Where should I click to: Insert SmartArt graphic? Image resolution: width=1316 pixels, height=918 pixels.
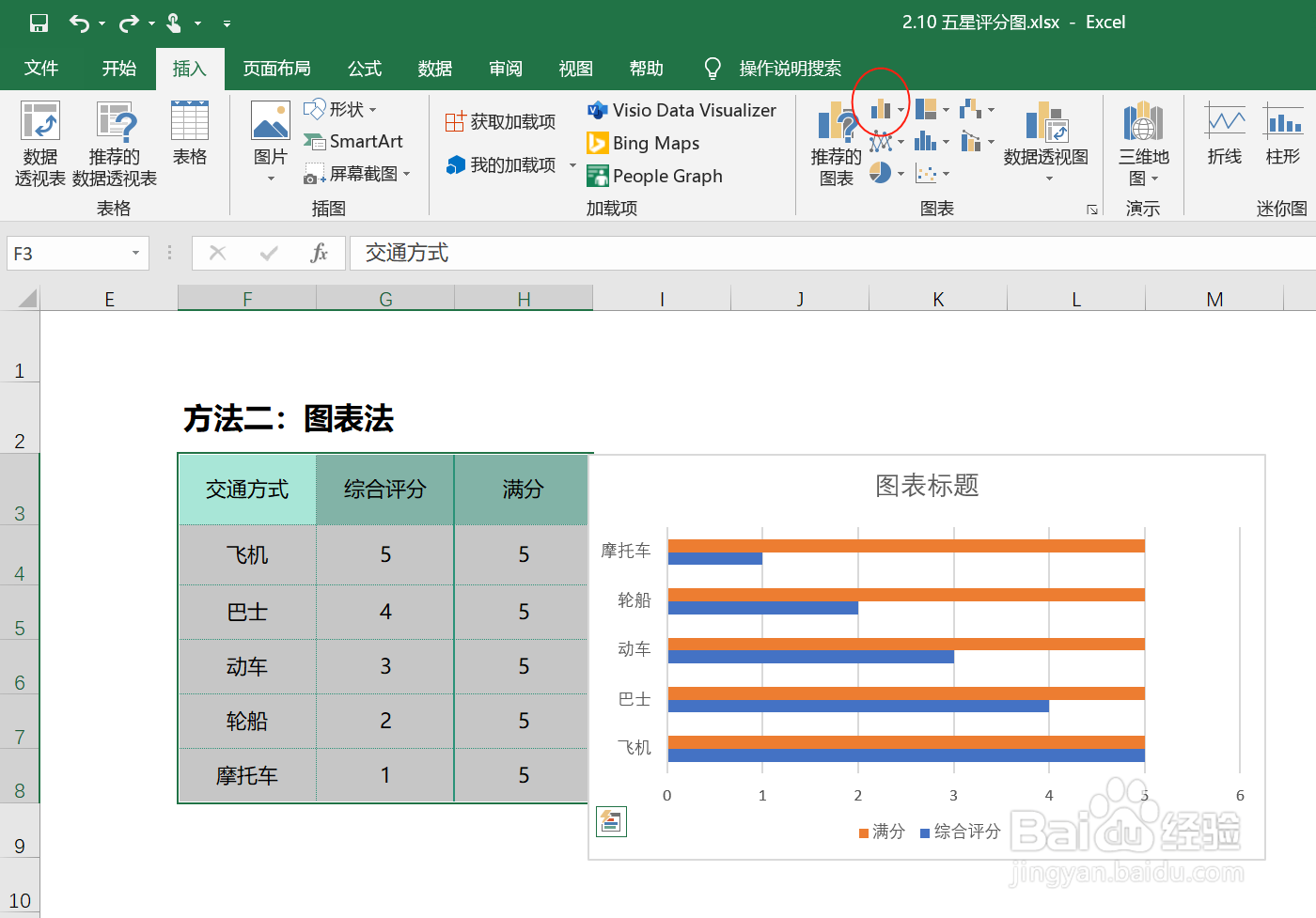354,142
